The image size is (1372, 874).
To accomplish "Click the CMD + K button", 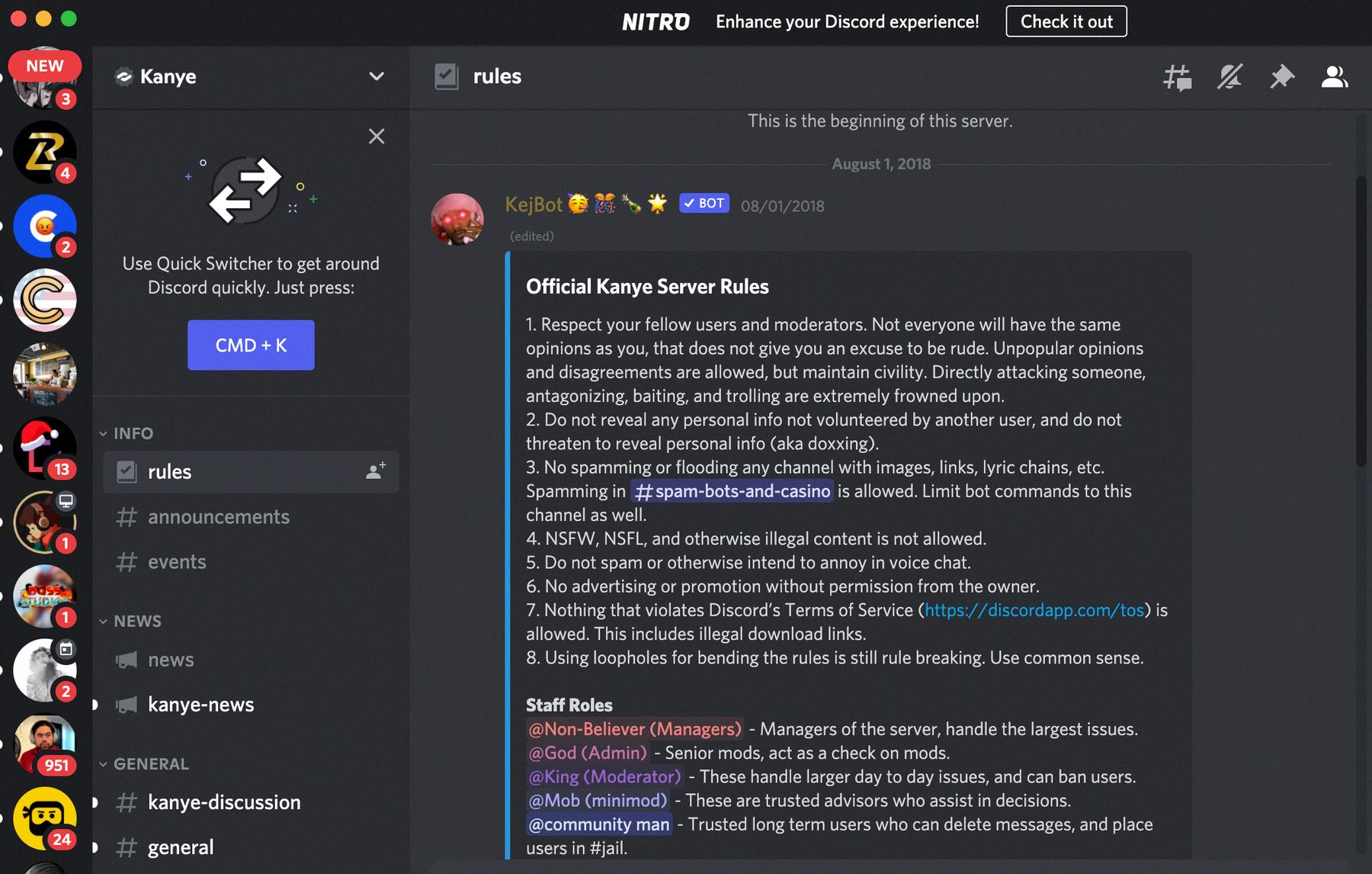I will [x=251, y=345].
